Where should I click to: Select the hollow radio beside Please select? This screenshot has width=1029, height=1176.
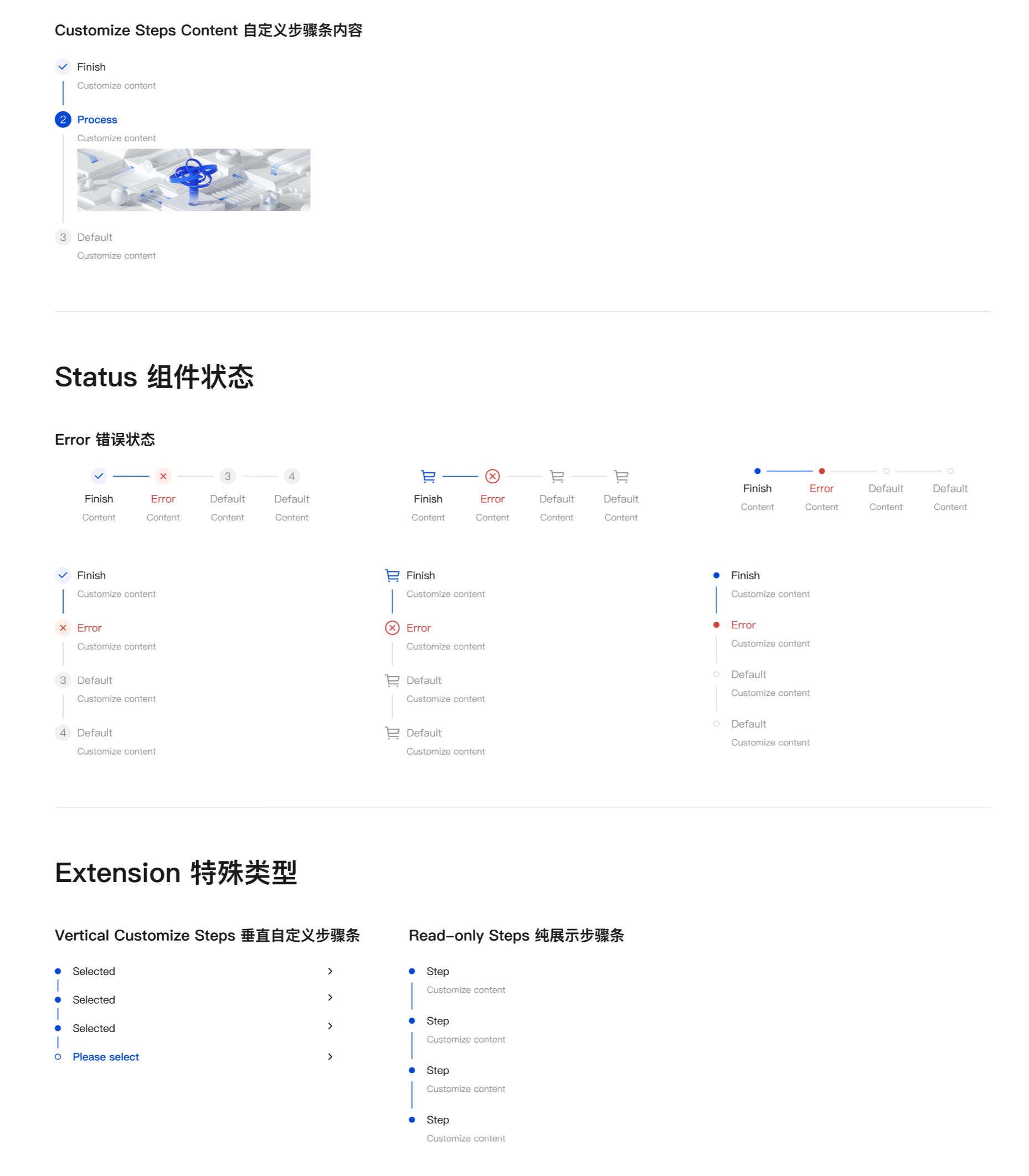[58, 1056]
